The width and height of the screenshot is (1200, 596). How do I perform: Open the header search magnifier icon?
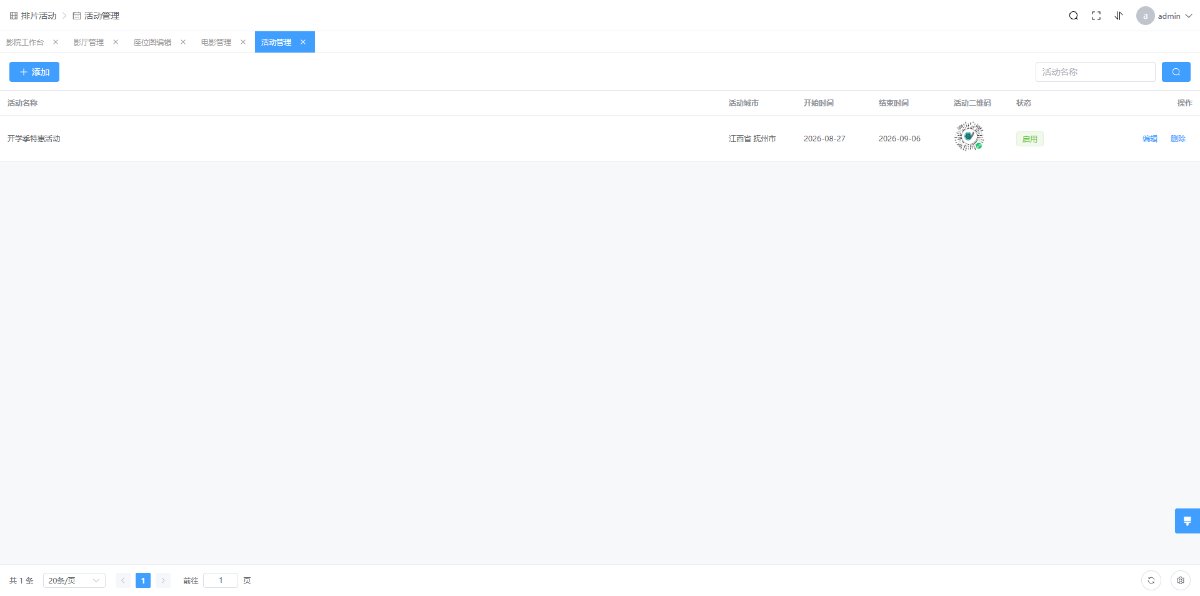(x=1073, y=15)
